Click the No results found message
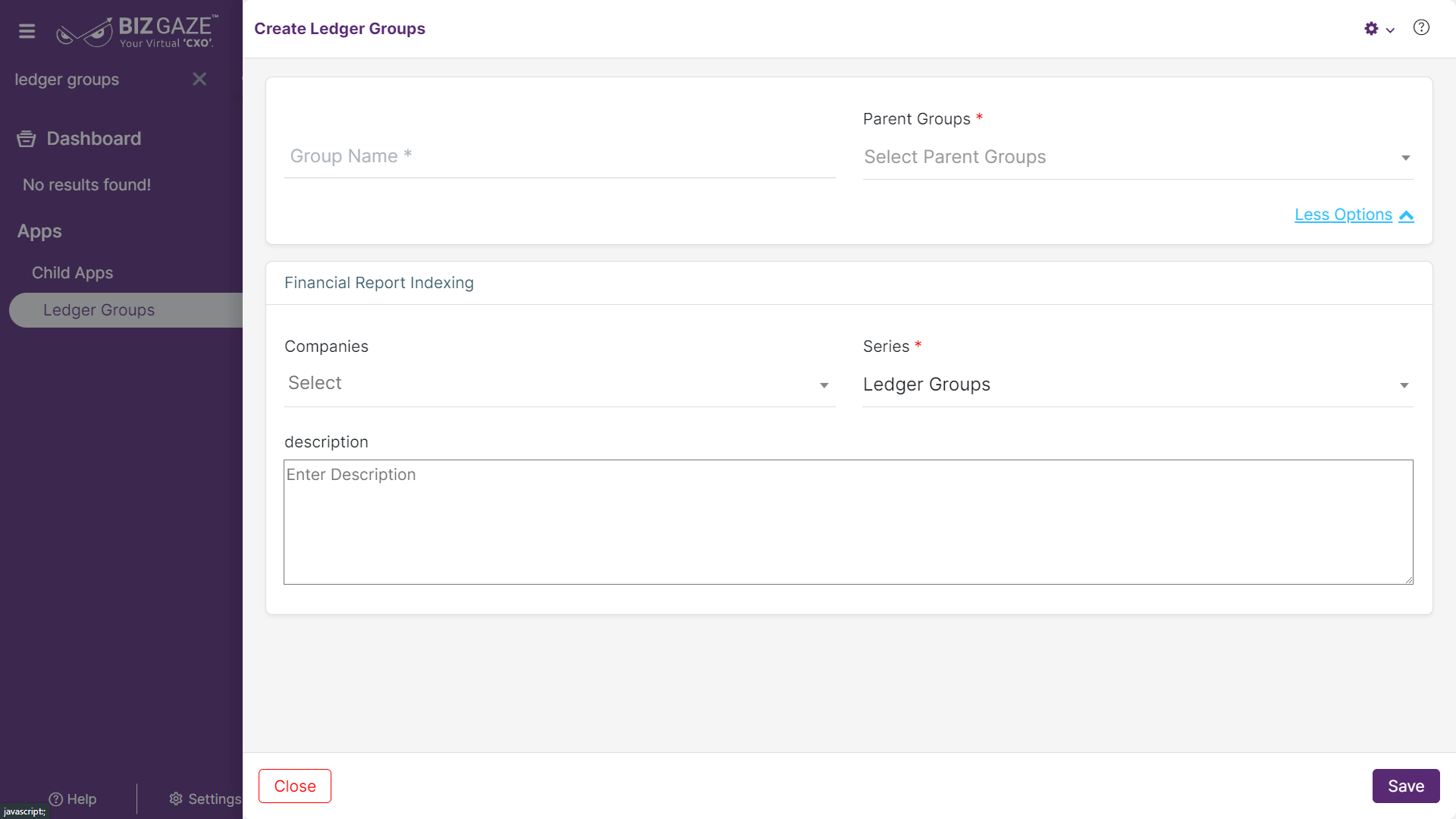1456x819 pixels. [x=86, y=185]
